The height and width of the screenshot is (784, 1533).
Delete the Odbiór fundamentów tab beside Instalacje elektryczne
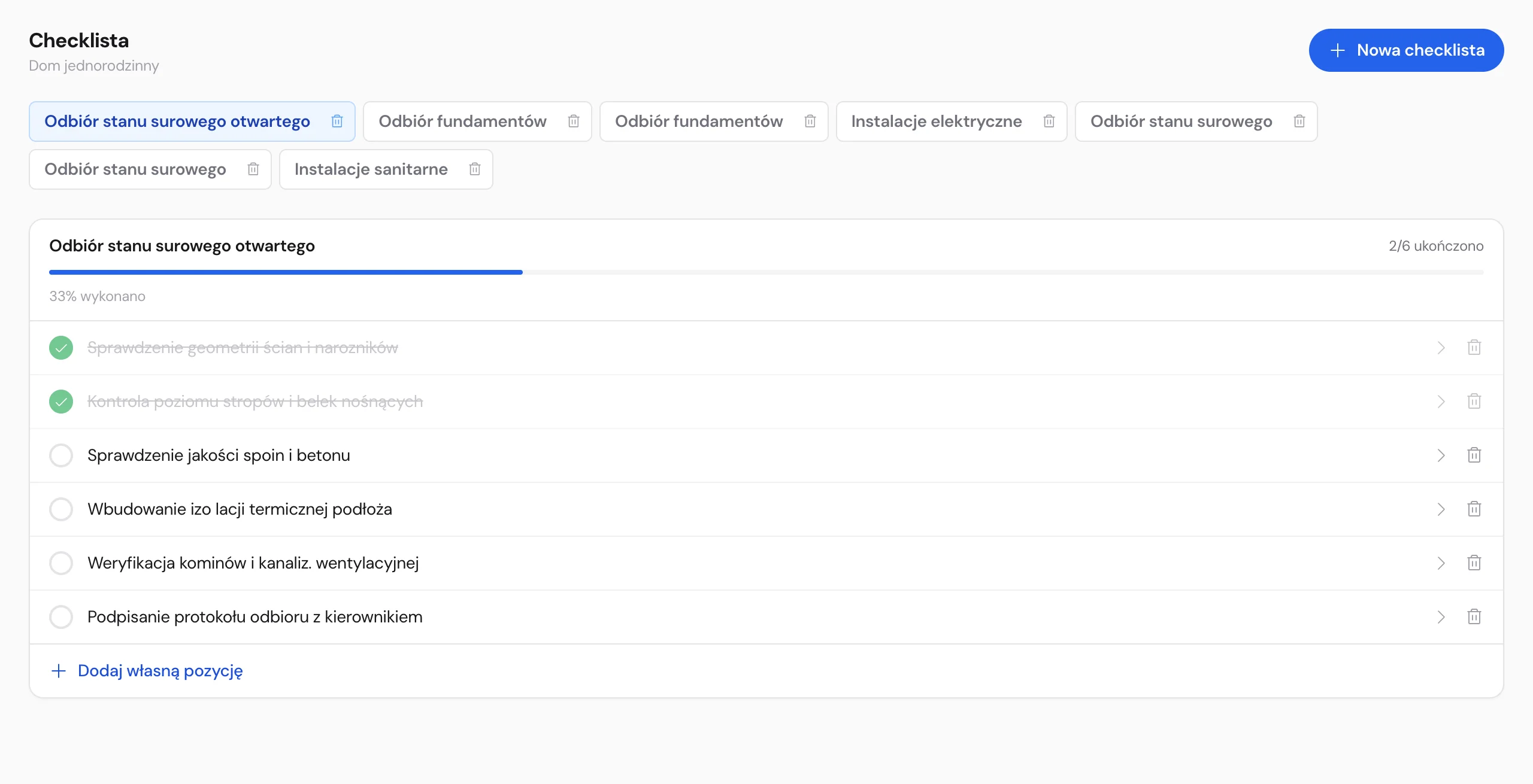[x=810, y=121]
